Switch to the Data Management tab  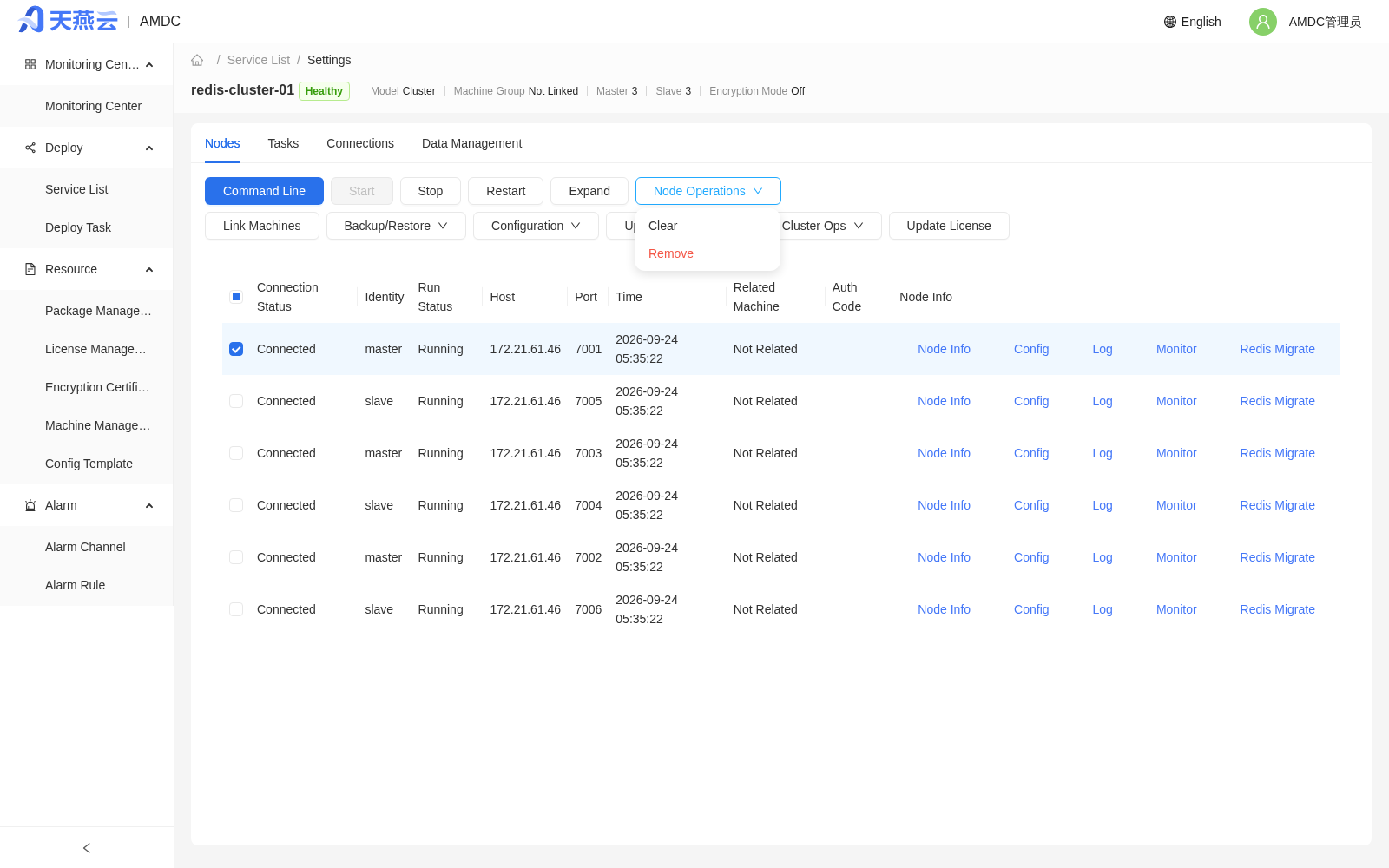click(x=471, y=143)
